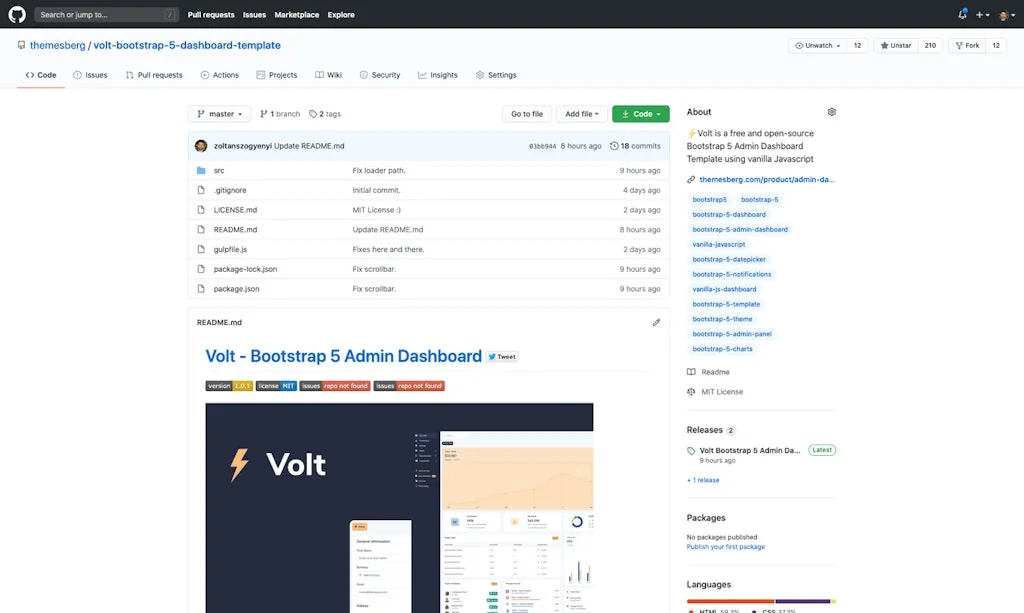
Task: Open the gulpfile.js file
Action: (230, 249)
